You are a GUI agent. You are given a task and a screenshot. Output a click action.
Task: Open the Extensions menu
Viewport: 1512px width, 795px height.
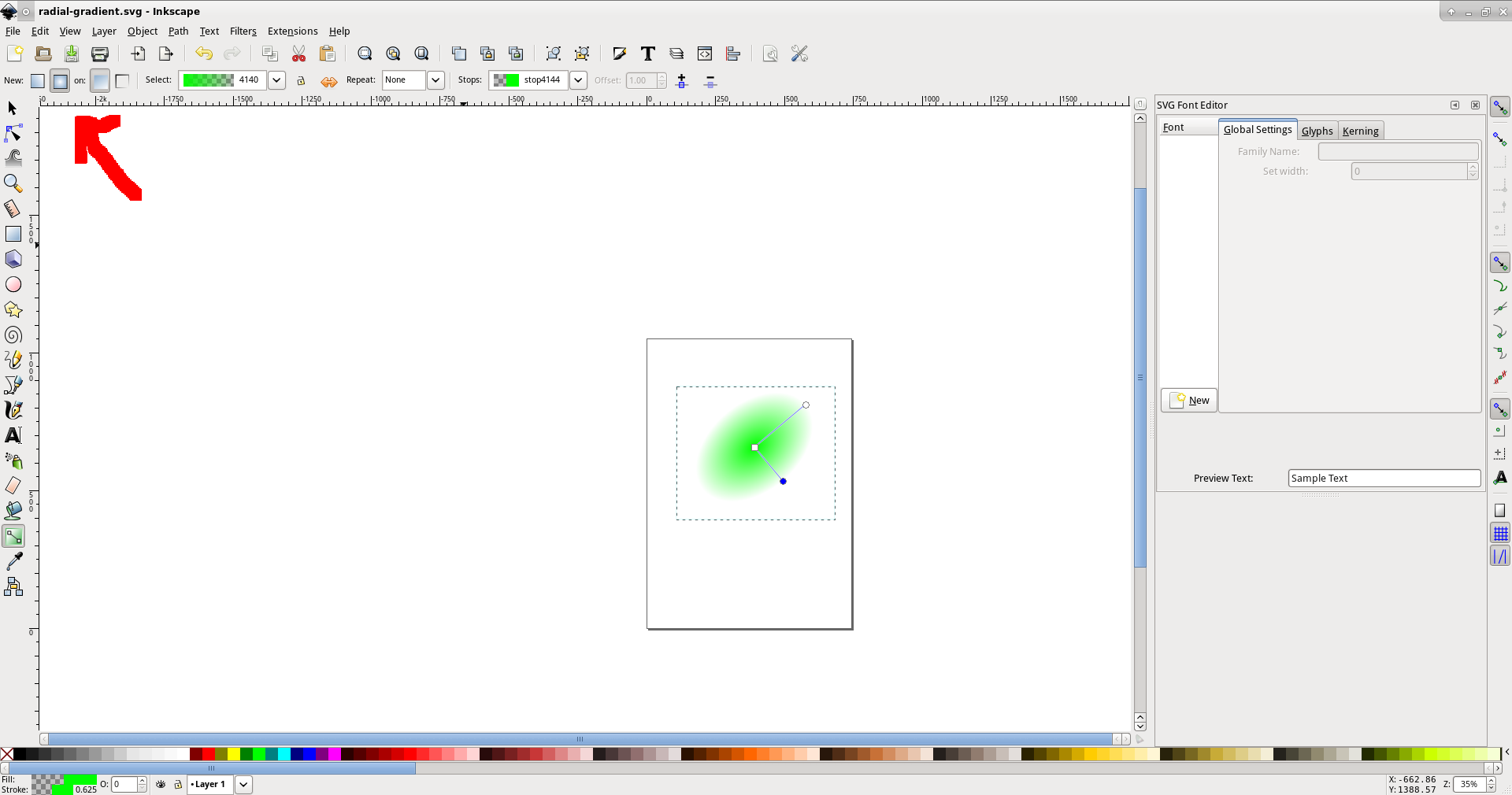[x=292, y=31]
